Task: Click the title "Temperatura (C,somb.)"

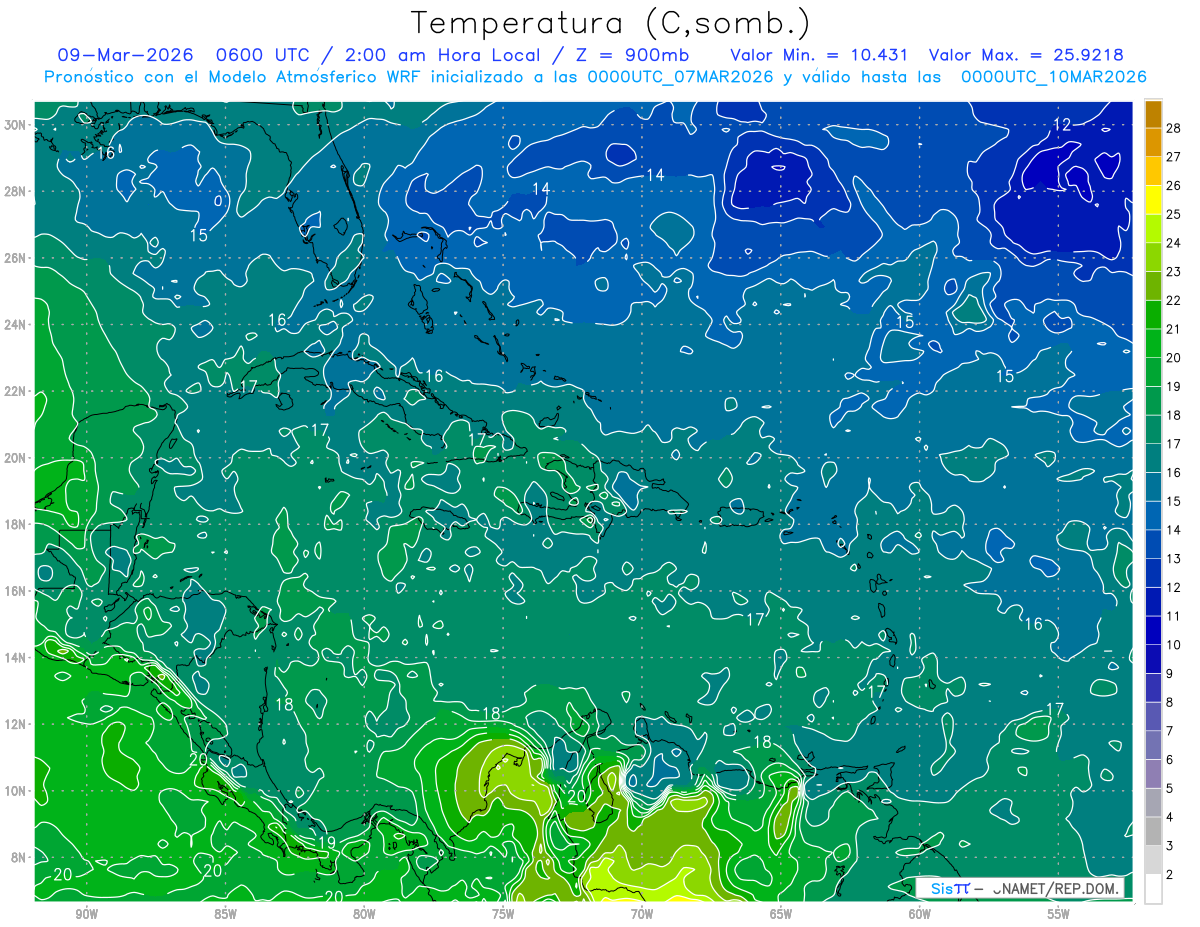Action: coord(611,22)
